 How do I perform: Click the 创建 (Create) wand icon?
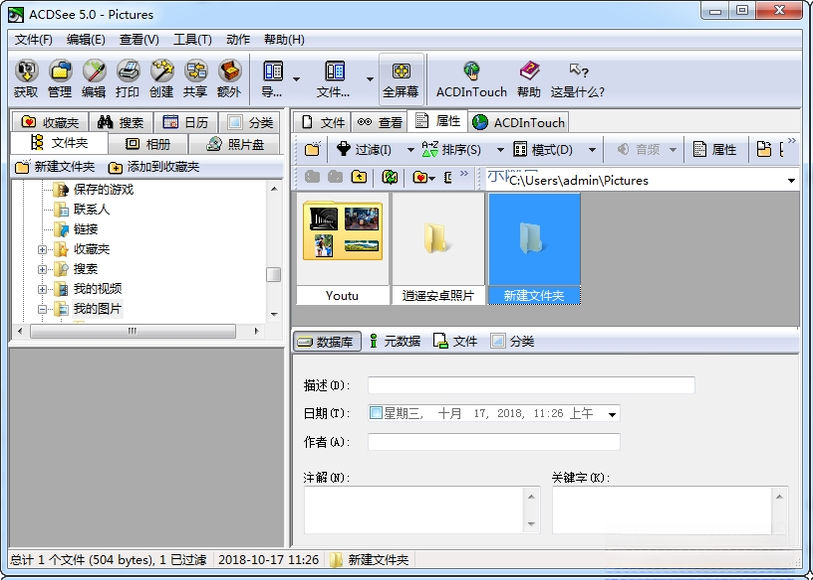[x=161, y=79]
